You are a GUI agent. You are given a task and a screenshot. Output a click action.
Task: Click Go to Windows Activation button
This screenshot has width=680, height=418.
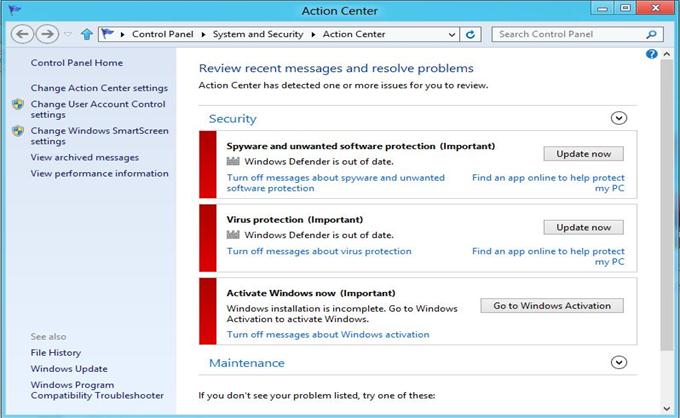point(551,306)
